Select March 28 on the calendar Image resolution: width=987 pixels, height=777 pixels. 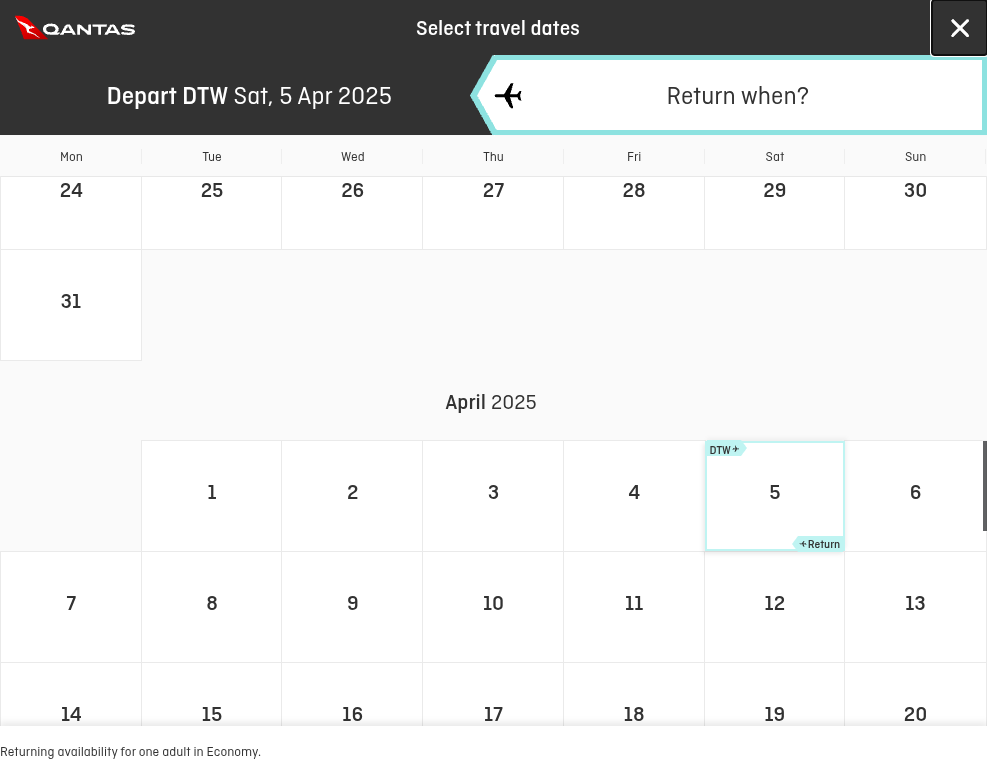click(634, 213)
